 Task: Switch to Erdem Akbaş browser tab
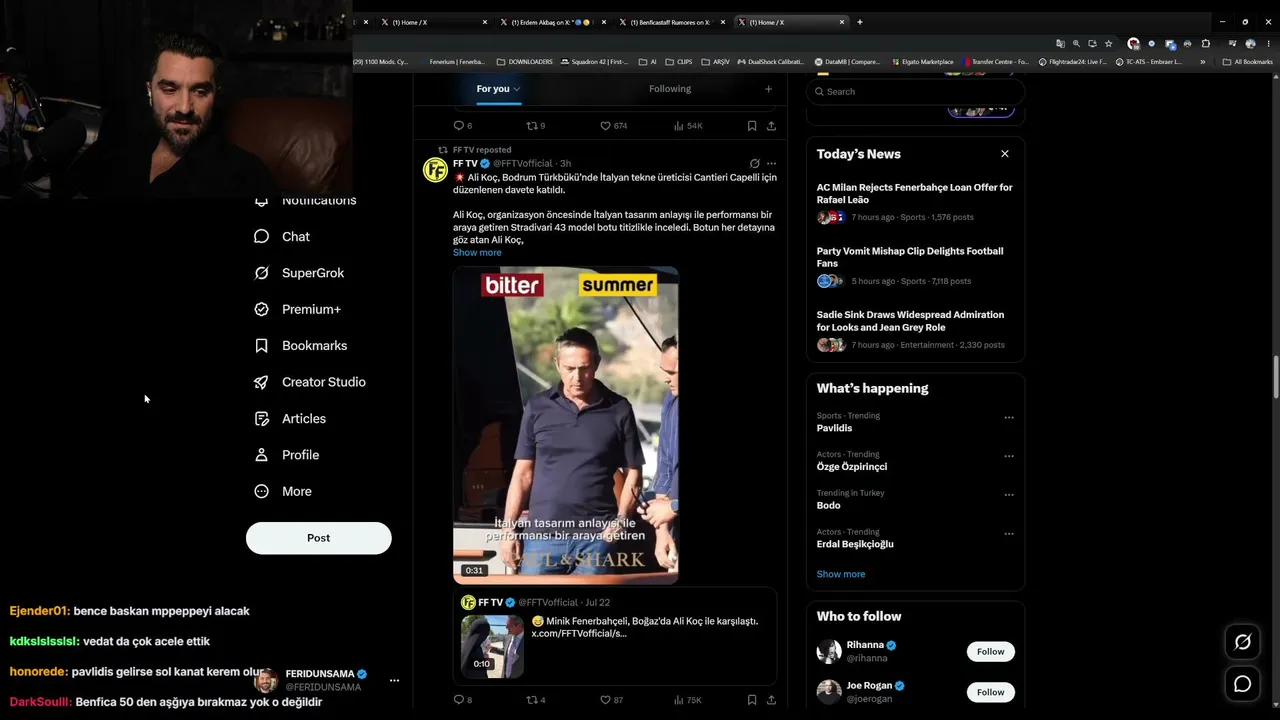coord(553,22)
